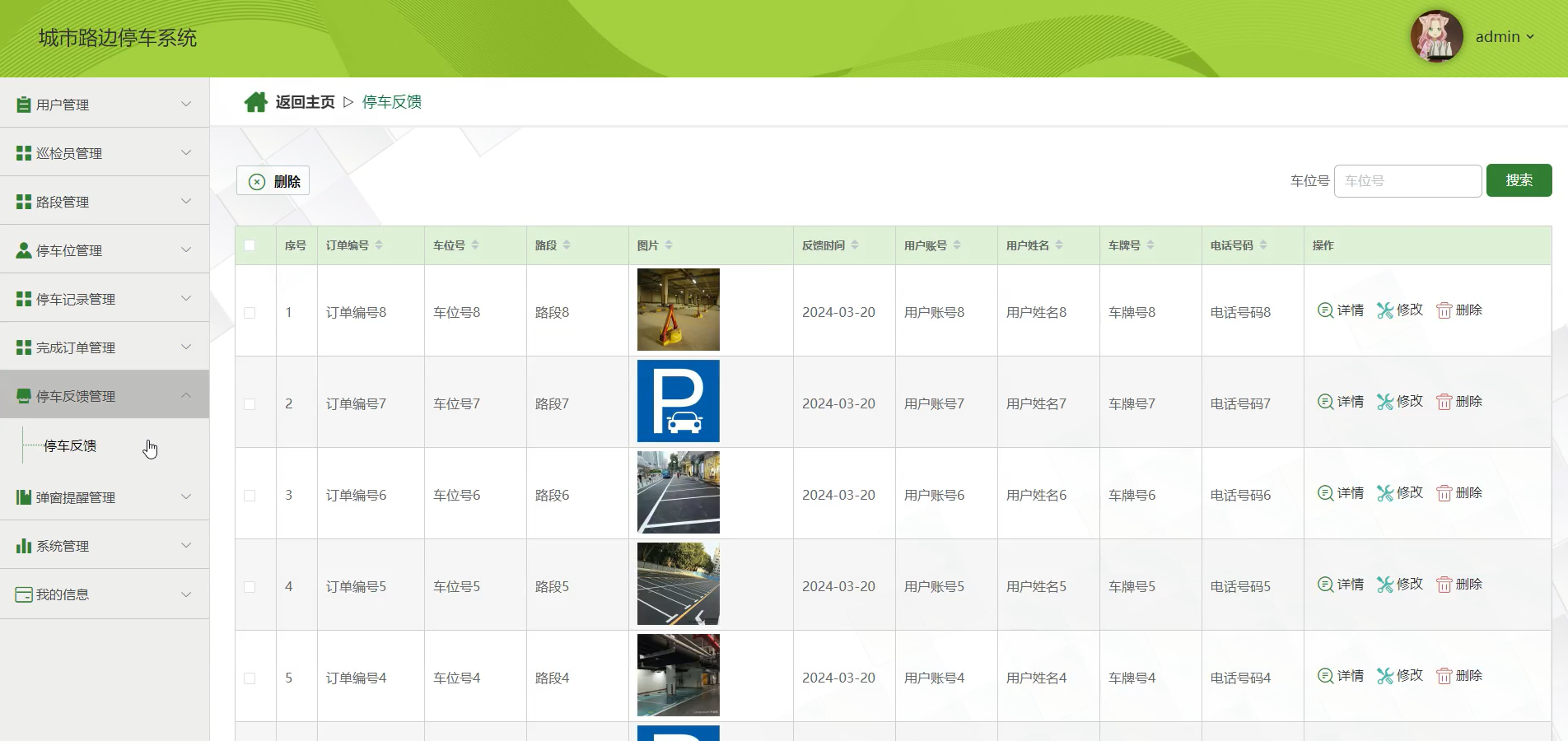Click the 弹窗提醒管理 sidebar icon
The height and width of the screenshot is (741, 1568).
(24, 497)
